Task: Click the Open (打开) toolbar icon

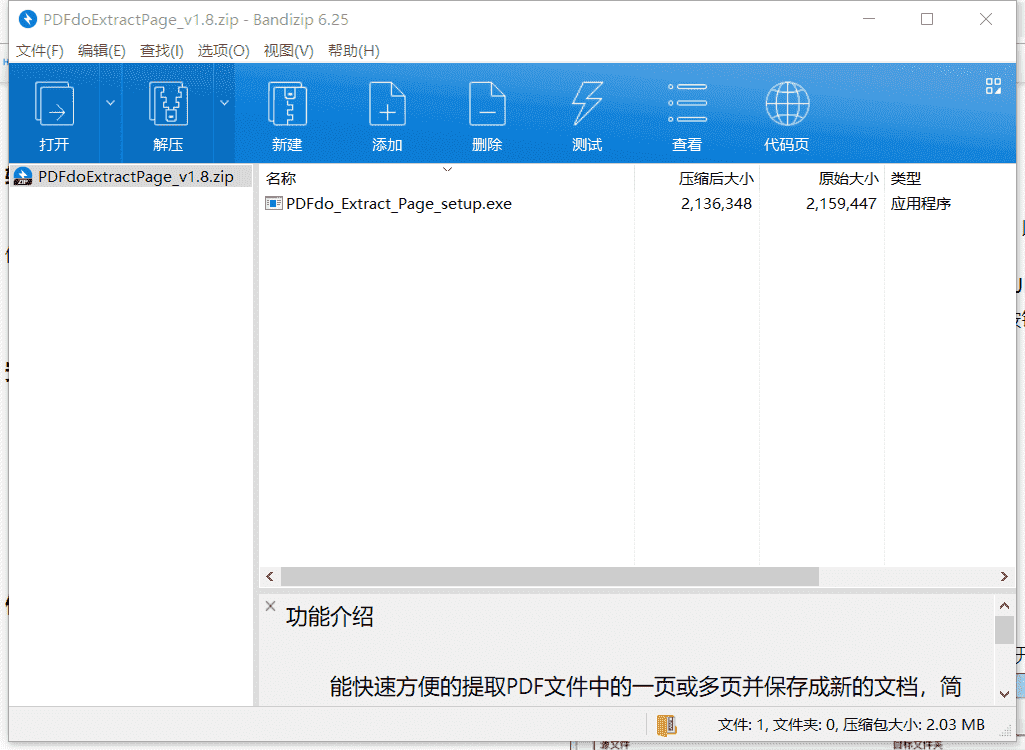Action: coord(54,104)
